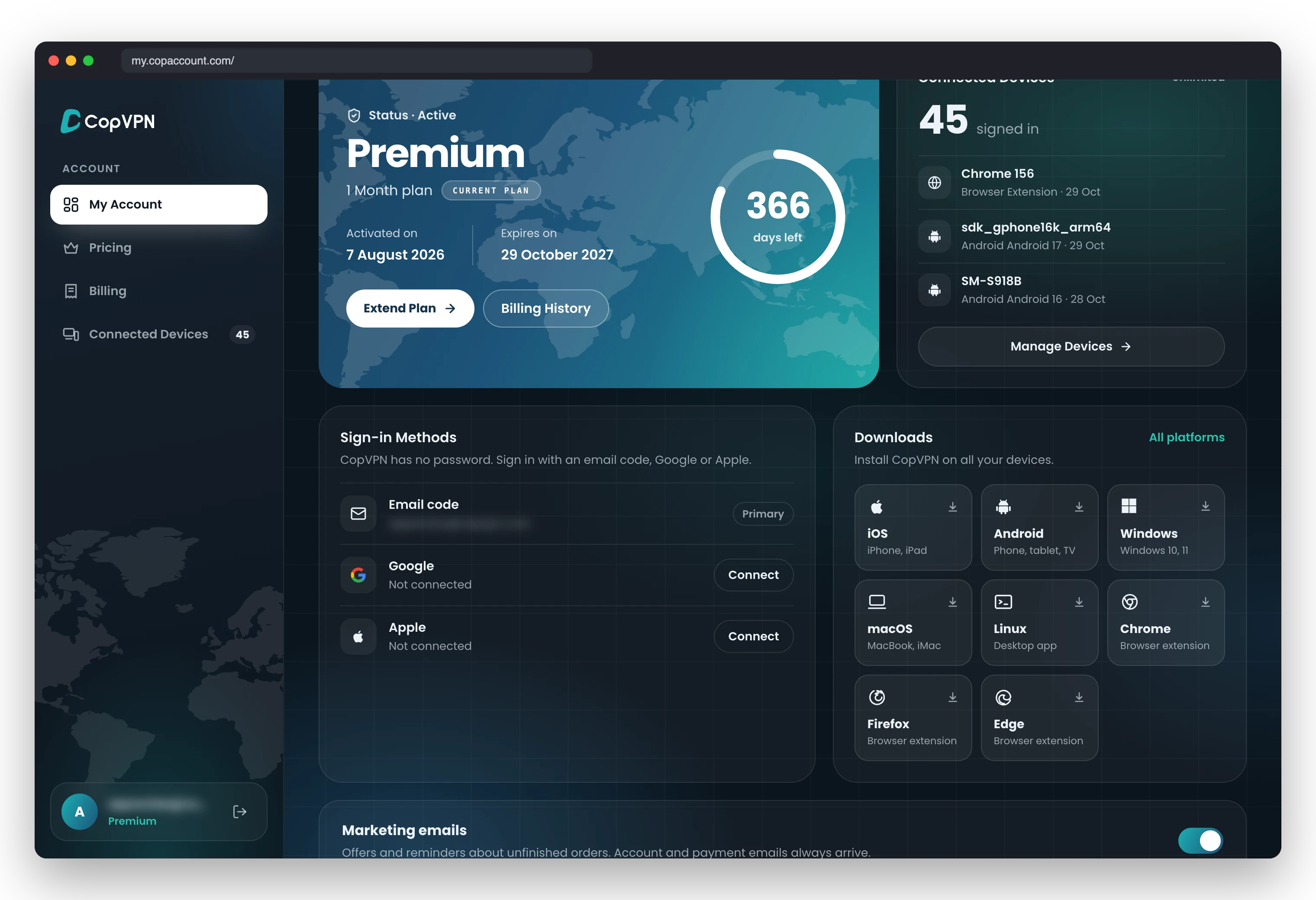The height and width of the screenshot is (900, 1316).
Task: Click the CopVPN logo
Action: pyautogui.click(x=108, y=121)
